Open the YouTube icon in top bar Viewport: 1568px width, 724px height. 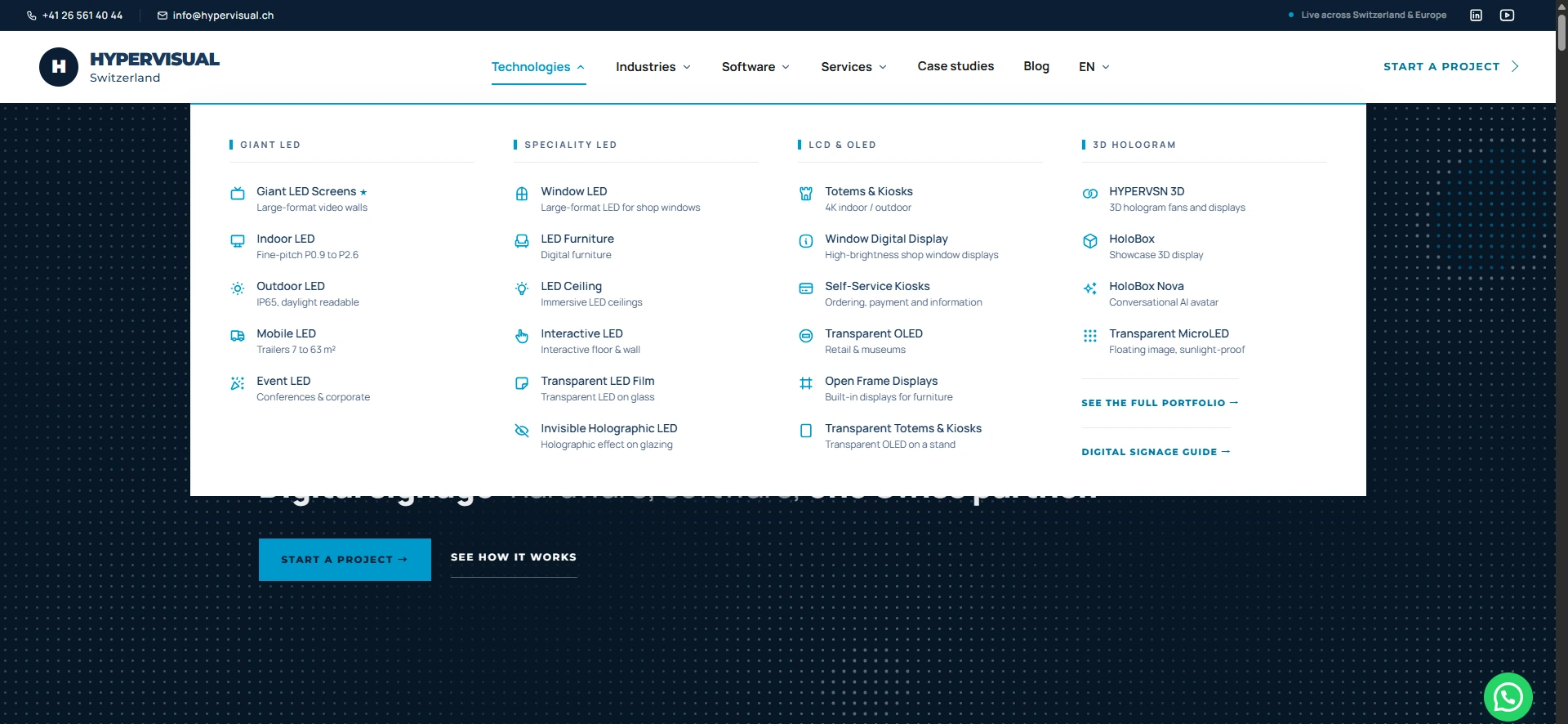1507,15
